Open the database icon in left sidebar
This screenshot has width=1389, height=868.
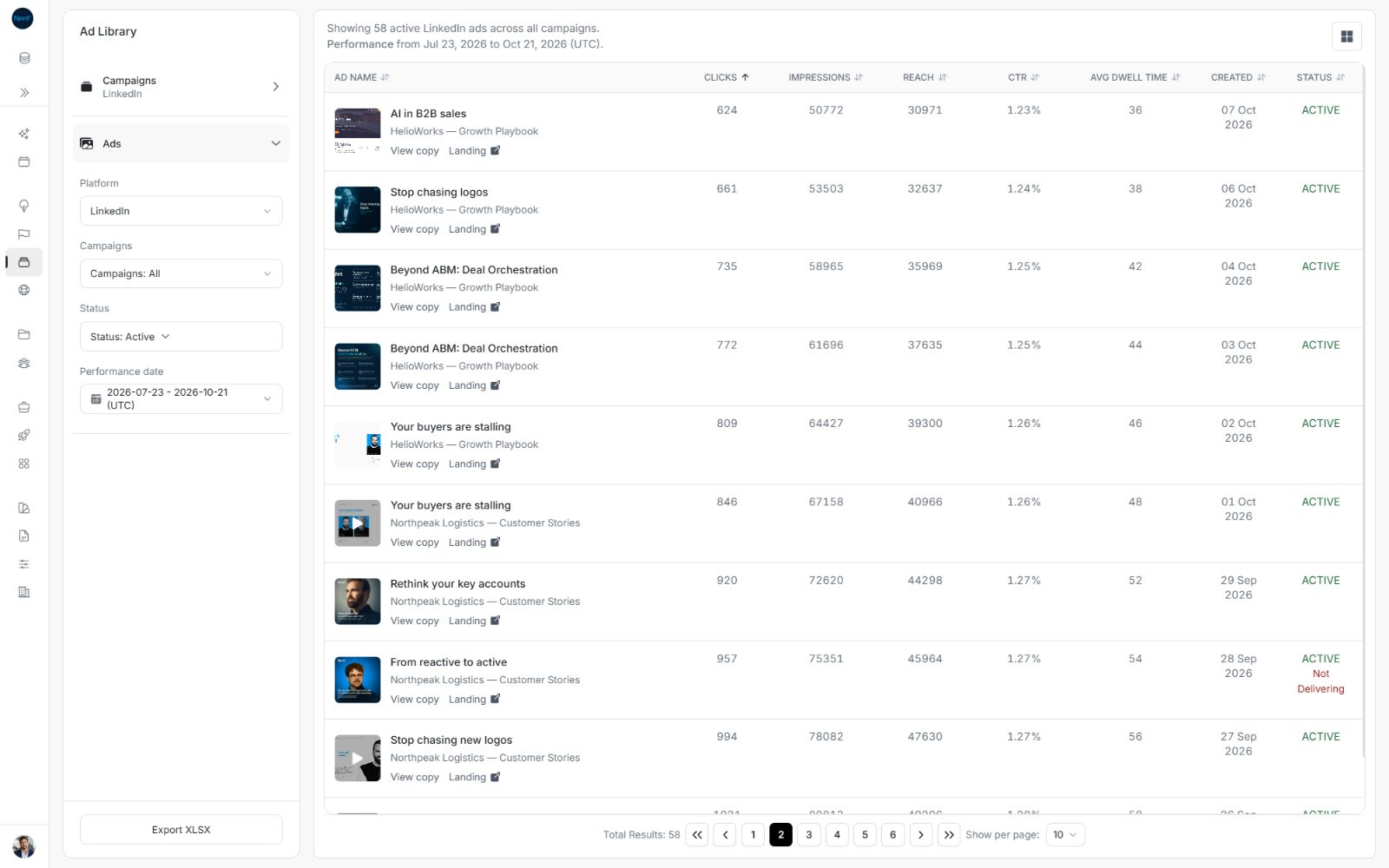(x=24, y=58)
